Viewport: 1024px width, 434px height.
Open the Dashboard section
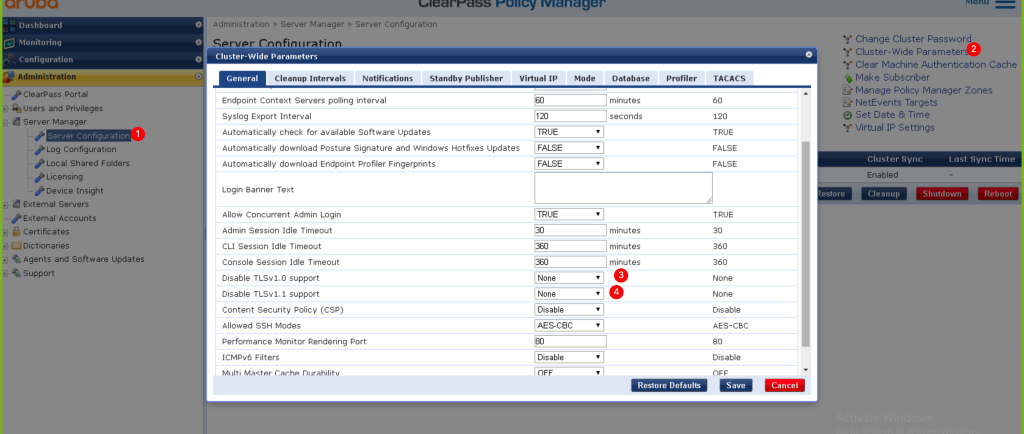pos(103,25)
